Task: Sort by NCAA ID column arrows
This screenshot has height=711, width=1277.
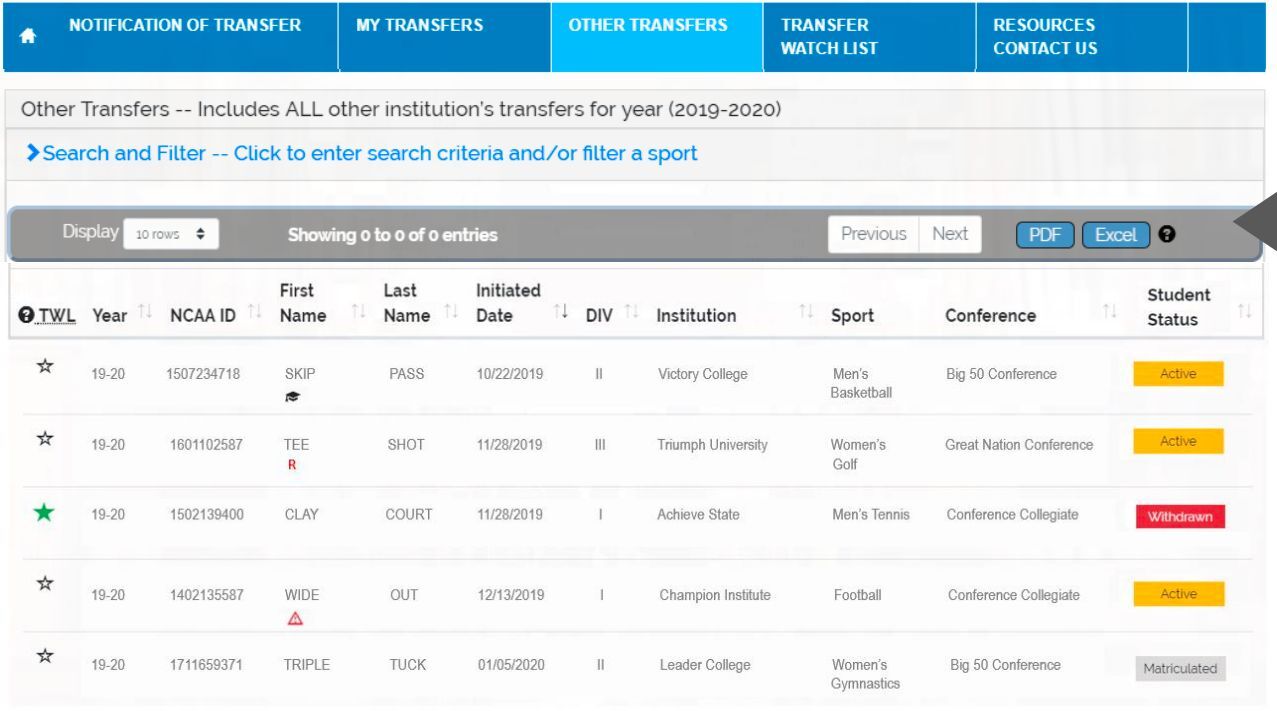Action: (255, 315)
